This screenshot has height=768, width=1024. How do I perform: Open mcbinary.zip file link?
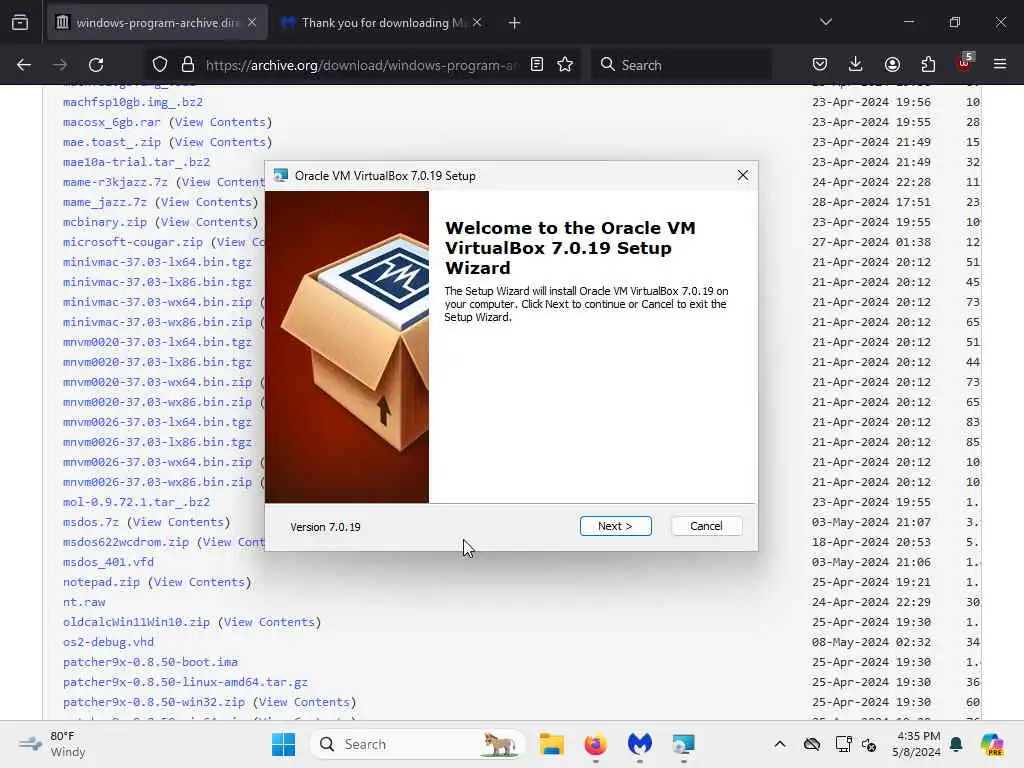coord(104,222)
